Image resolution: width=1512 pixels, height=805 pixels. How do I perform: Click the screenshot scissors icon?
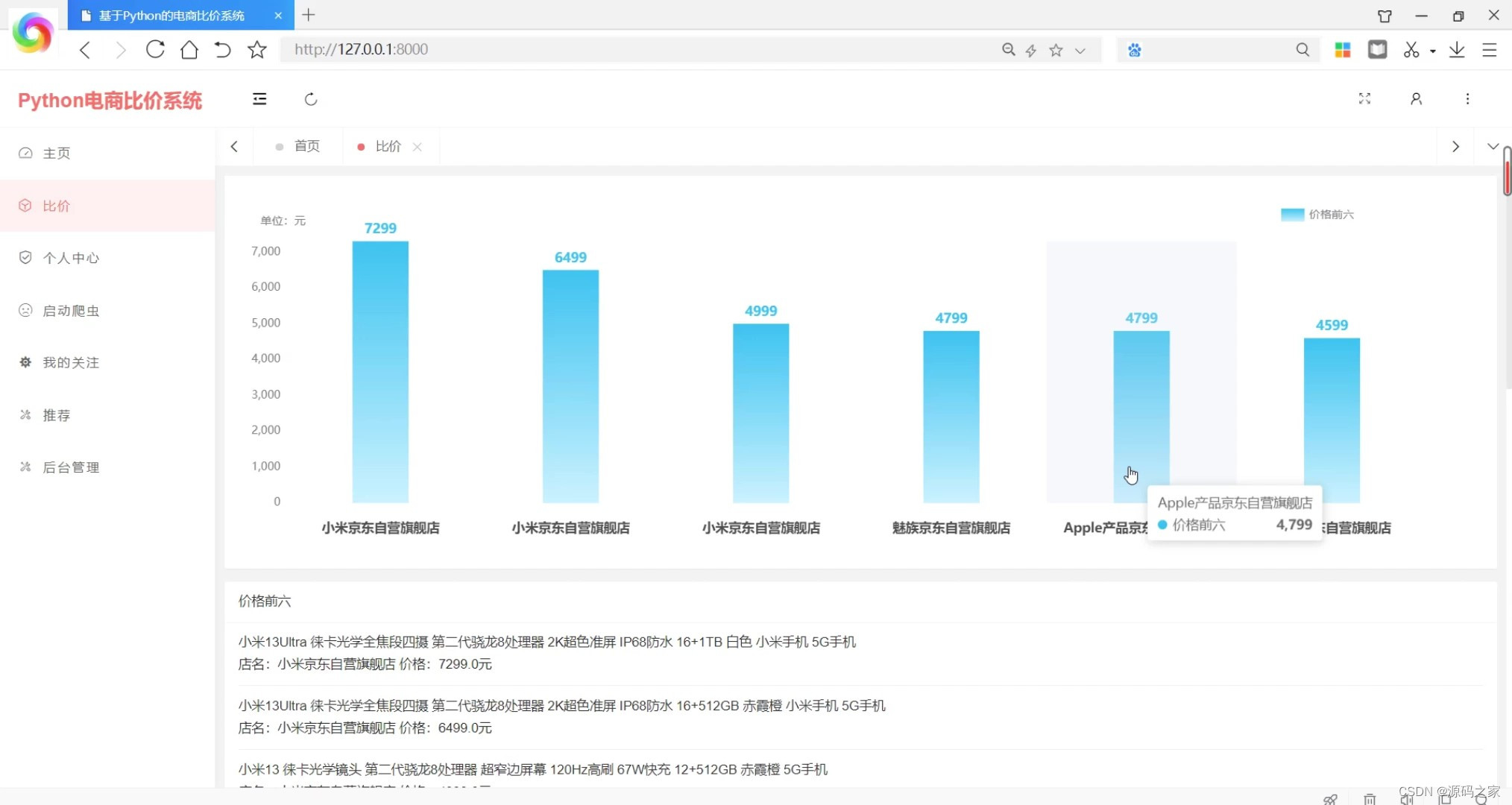click(x=1411, y=49)
